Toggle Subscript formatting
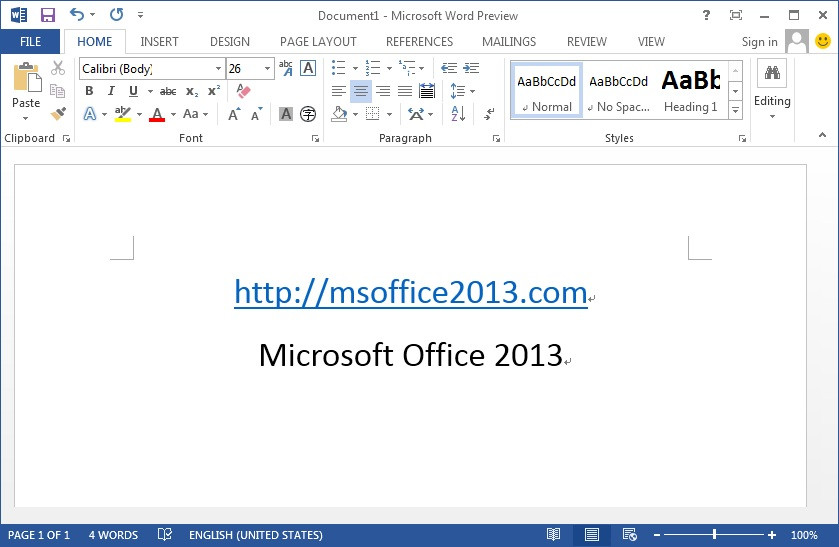The width and height of the screenshot is (839, 547). [x=192, y=91]
